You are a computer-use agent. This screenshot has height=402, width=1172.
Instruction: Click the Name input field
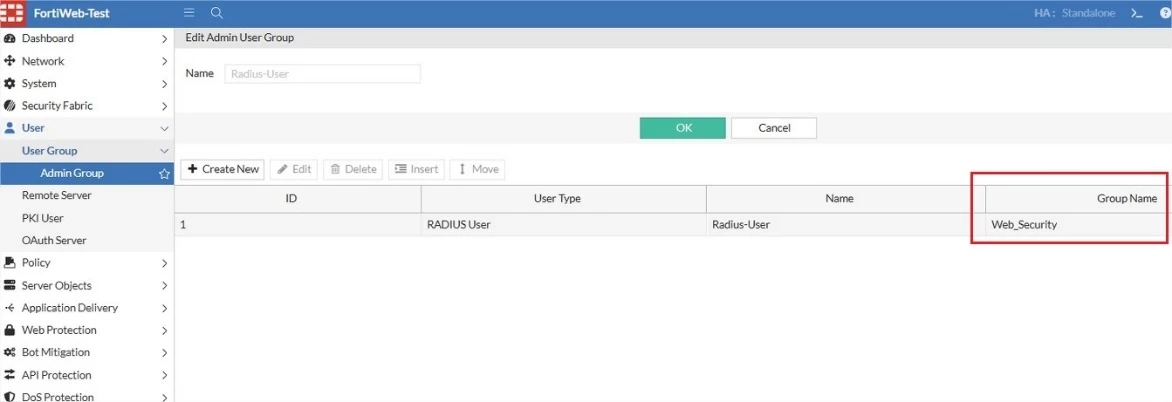tap(322, 74)
